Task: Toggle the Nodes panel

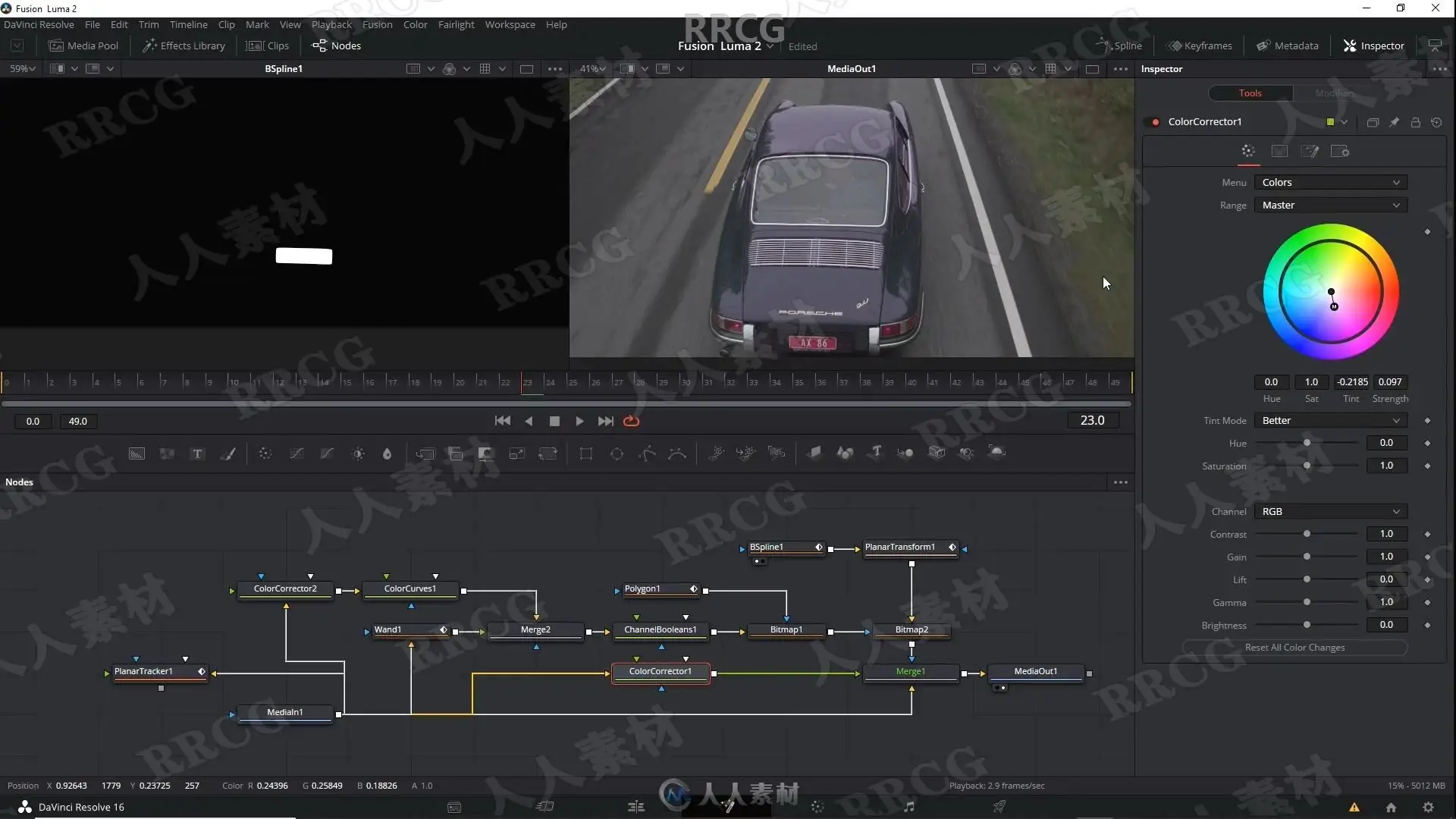Action: tap(337, 45)
